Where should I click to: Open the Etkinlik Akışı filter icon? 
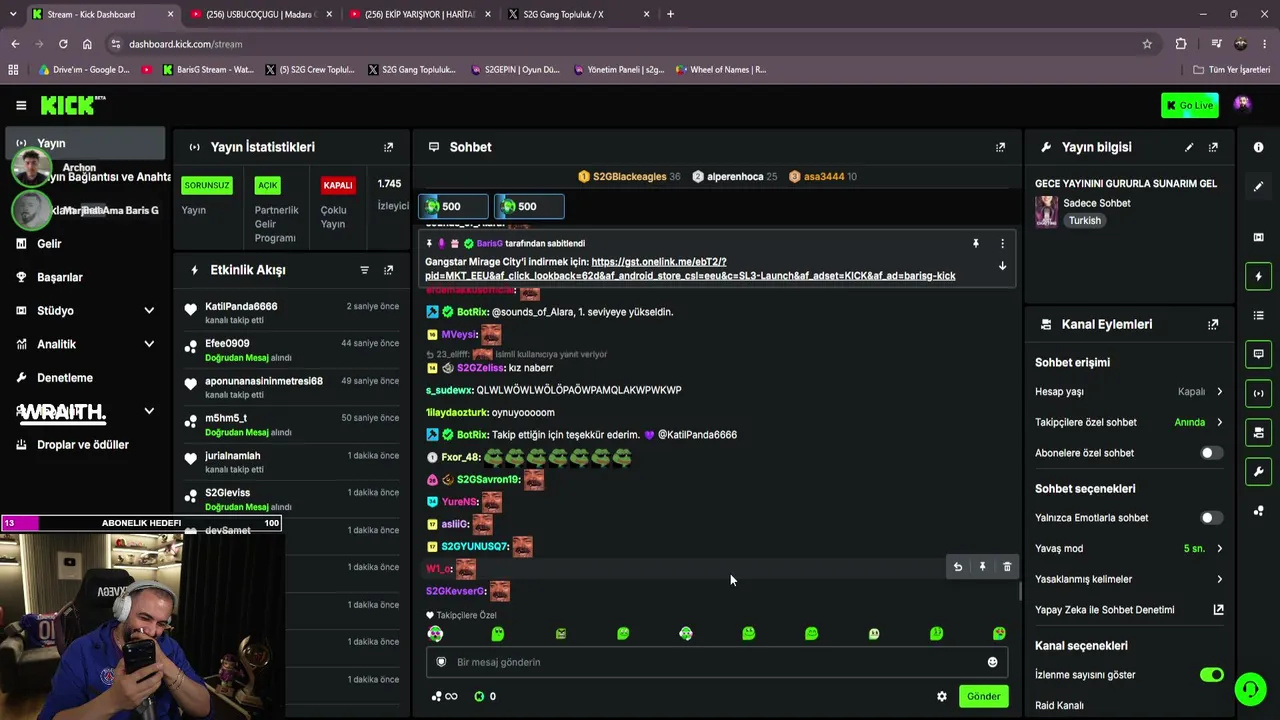pyautogui.click(x=364, y=270)
